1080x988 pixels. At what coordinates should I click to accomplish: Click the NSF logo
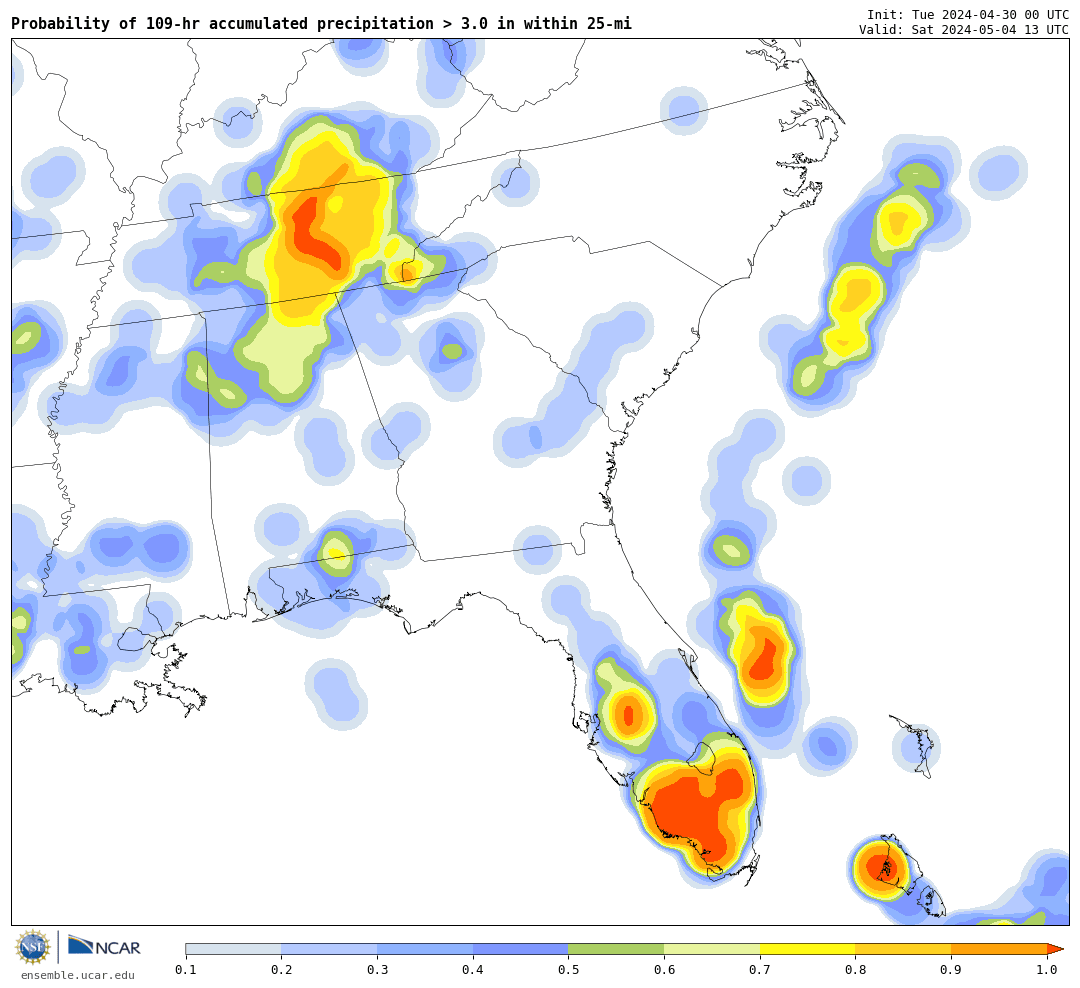[x=33, y=947]
